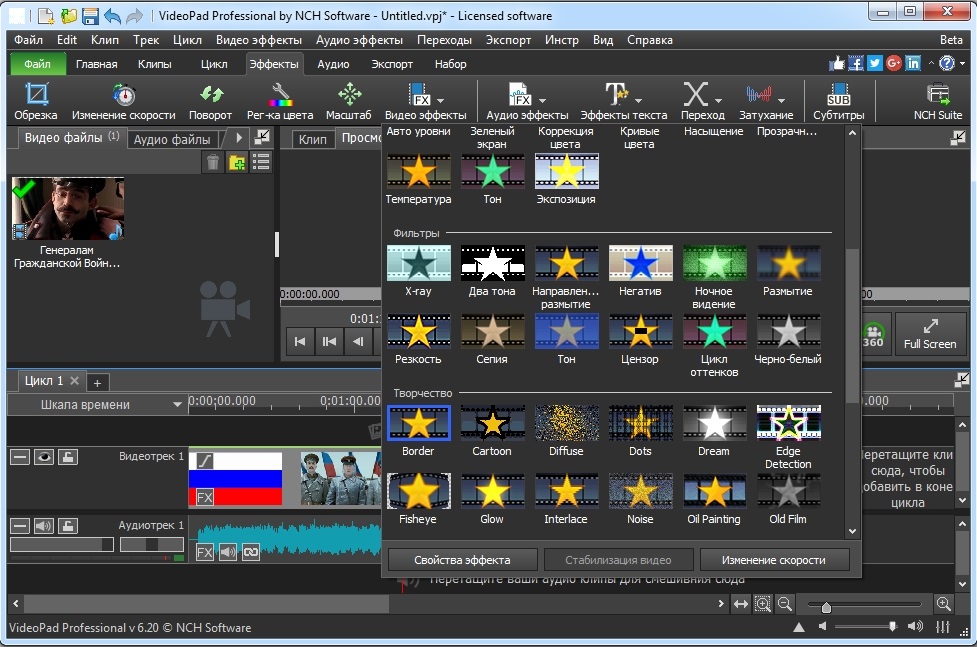Select the Обрезка (crop) tool icon

click(x=34, y=97)
